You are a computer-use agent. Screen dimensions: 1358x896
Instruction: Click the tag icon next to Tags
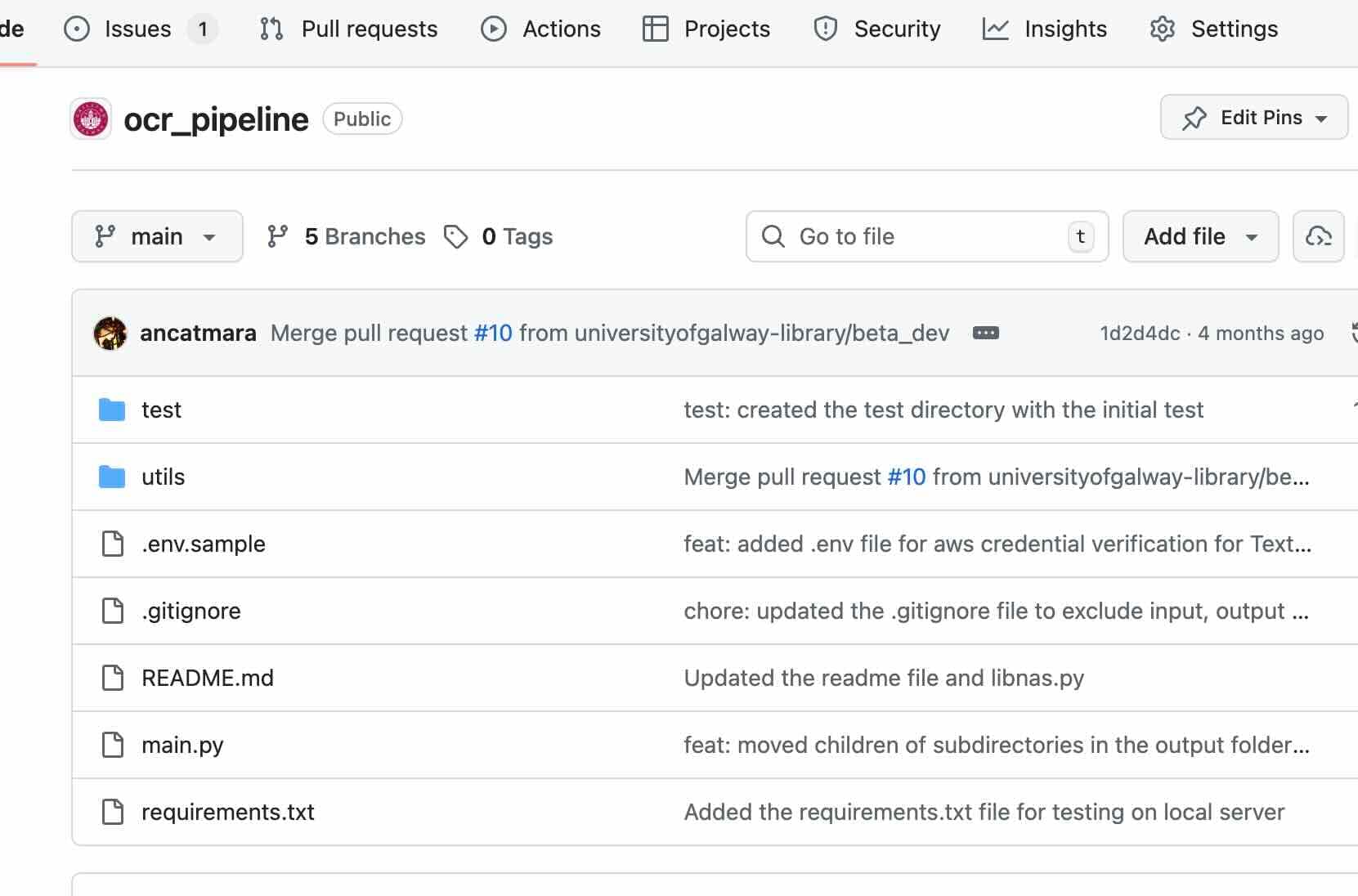[x=455, y=237]
